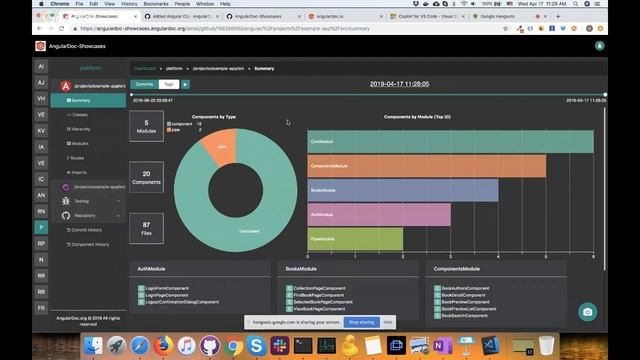Select the highlighted P project tile
640x360 pixels.
click(x=41, y=227)
